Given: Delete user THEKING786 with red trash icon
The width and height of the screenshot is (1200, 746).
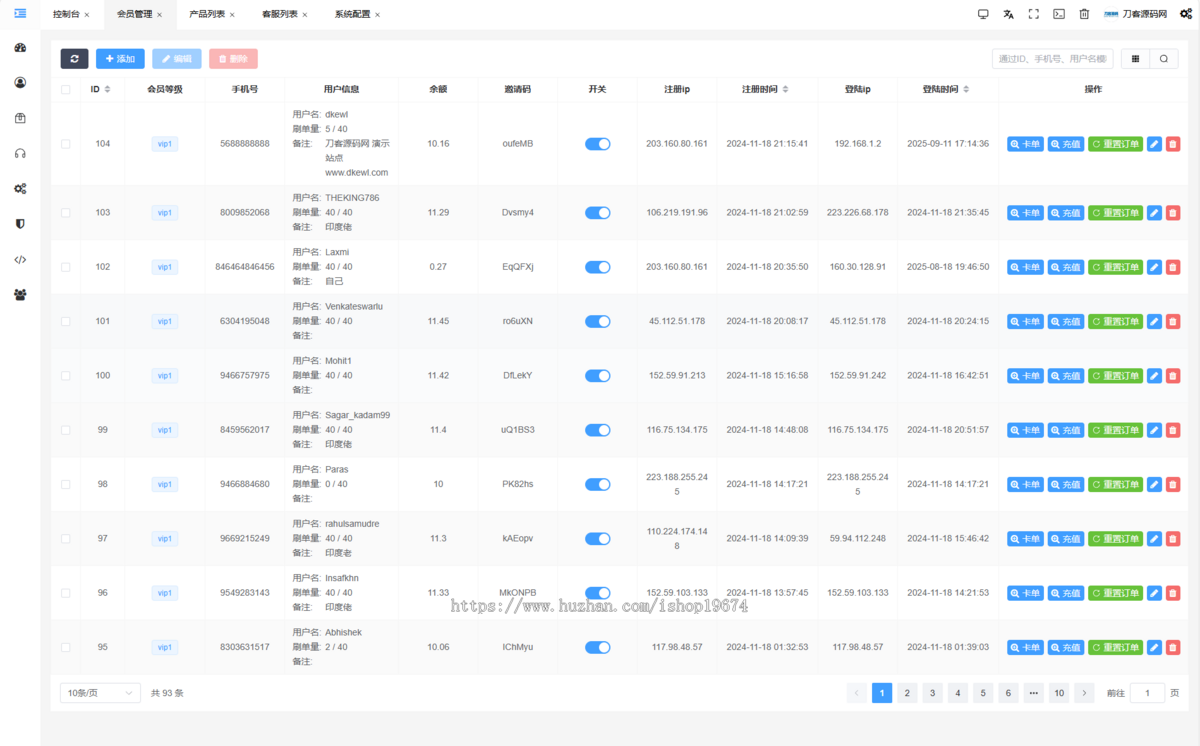Looking at the screenshot, I should point(1173,213).
